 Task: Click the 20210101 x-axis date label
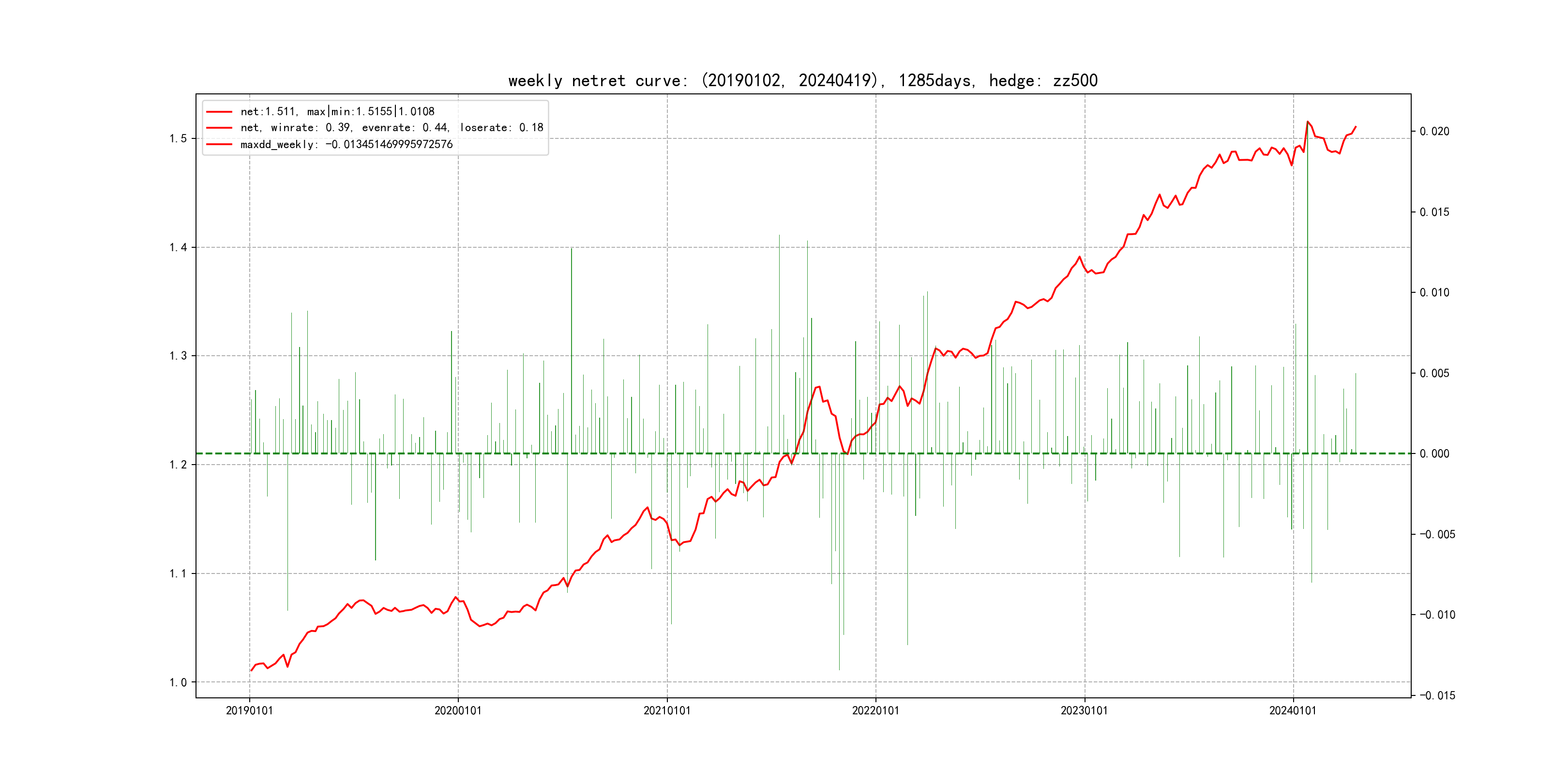pos(666,710)
